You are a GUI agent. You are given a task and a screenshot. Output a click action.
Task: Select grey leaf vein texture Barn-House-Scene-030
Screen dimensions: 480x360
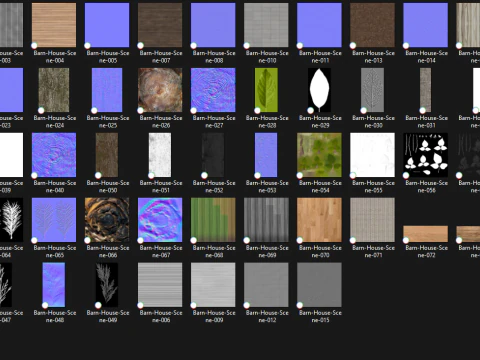point(373,90)
